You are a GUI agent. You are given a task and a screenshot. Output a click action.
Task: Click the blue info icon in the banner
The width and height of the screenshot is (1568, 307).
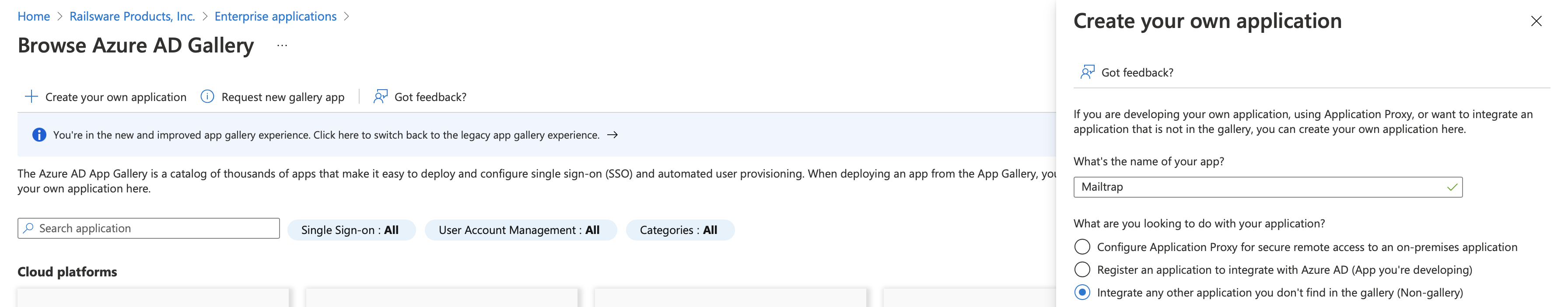39,135
